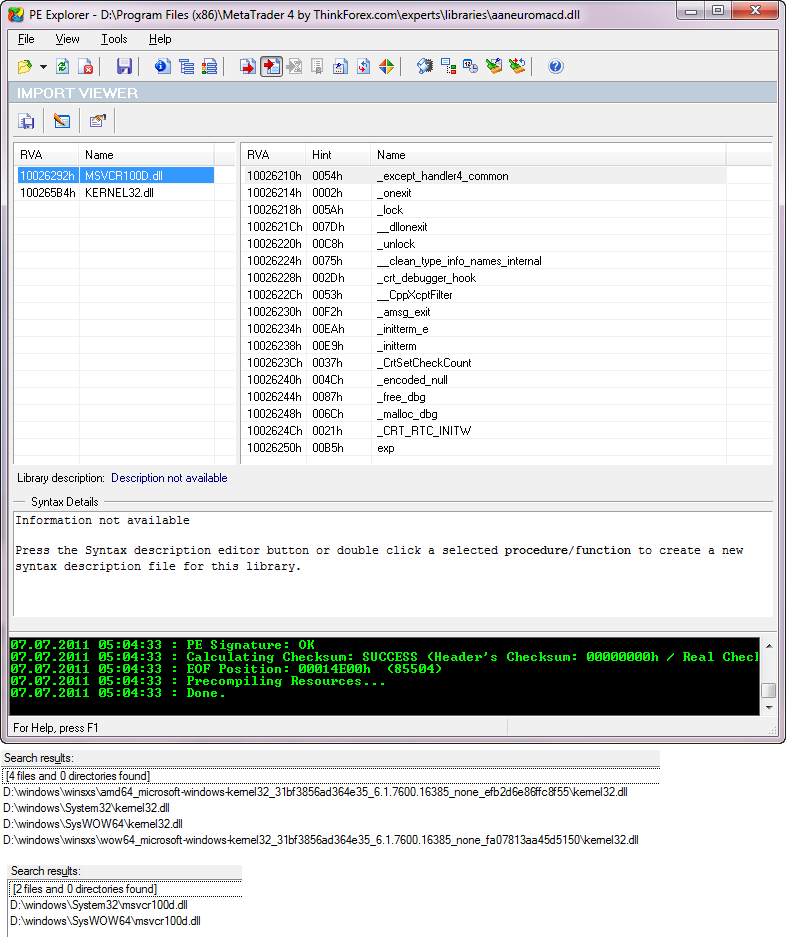Select the _initterm_e function row
Image resolution: width=792 pixels, height=944 pixels.
pyautogui.click(x=484, y=329)
